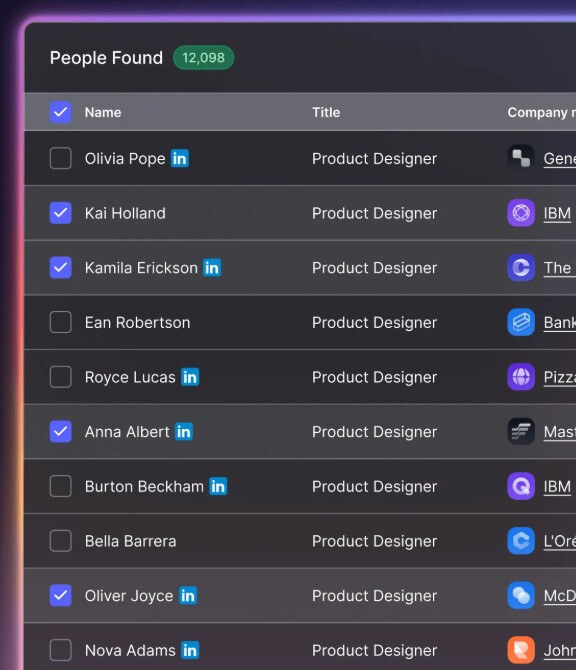576x670 pixels.
Task: Click company logo in Olivia Pope's row
Action: pos(521,159)
